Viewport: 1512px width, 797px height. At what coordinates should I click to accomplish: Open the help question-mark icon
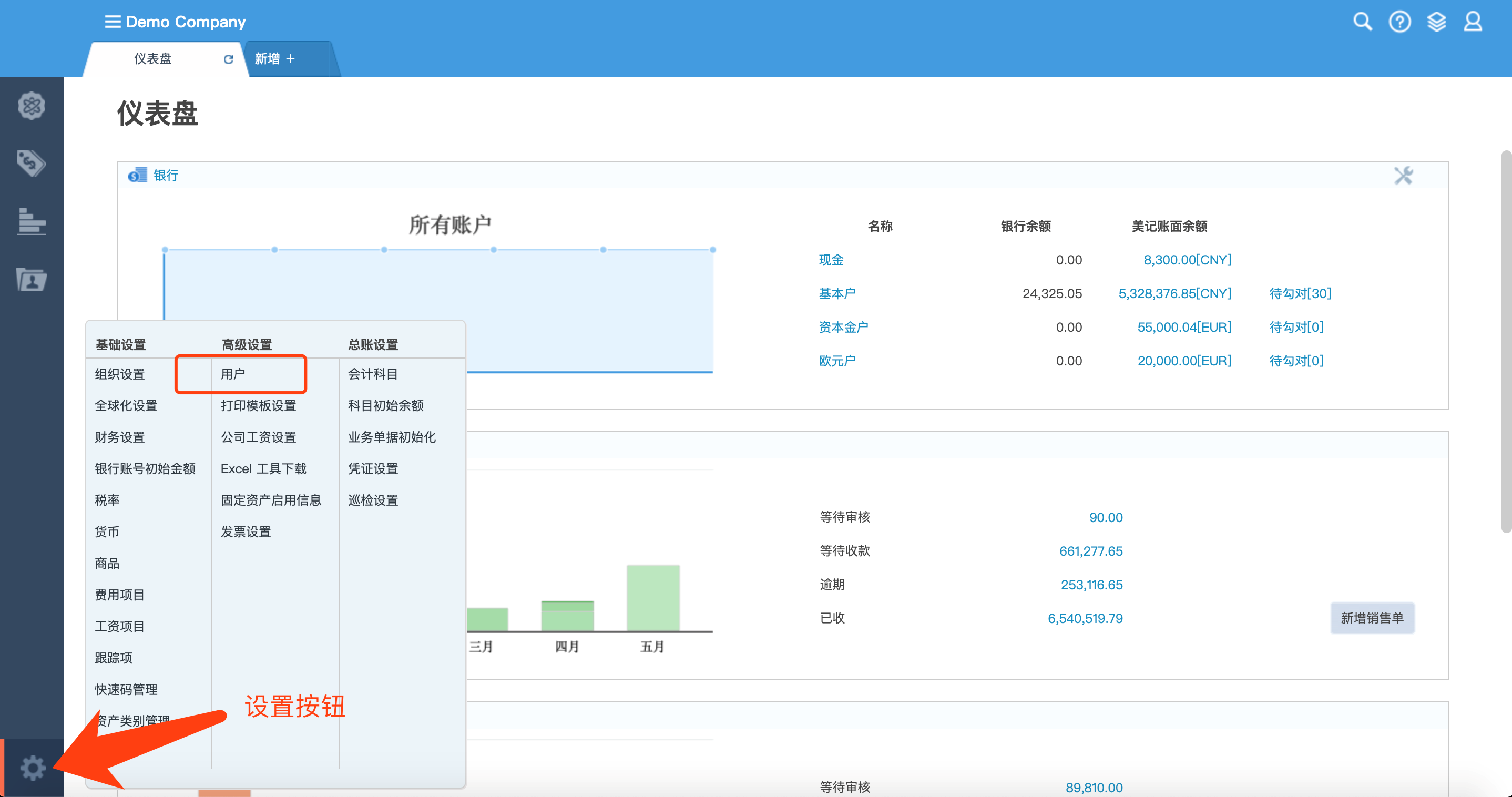coord(1399,22)
